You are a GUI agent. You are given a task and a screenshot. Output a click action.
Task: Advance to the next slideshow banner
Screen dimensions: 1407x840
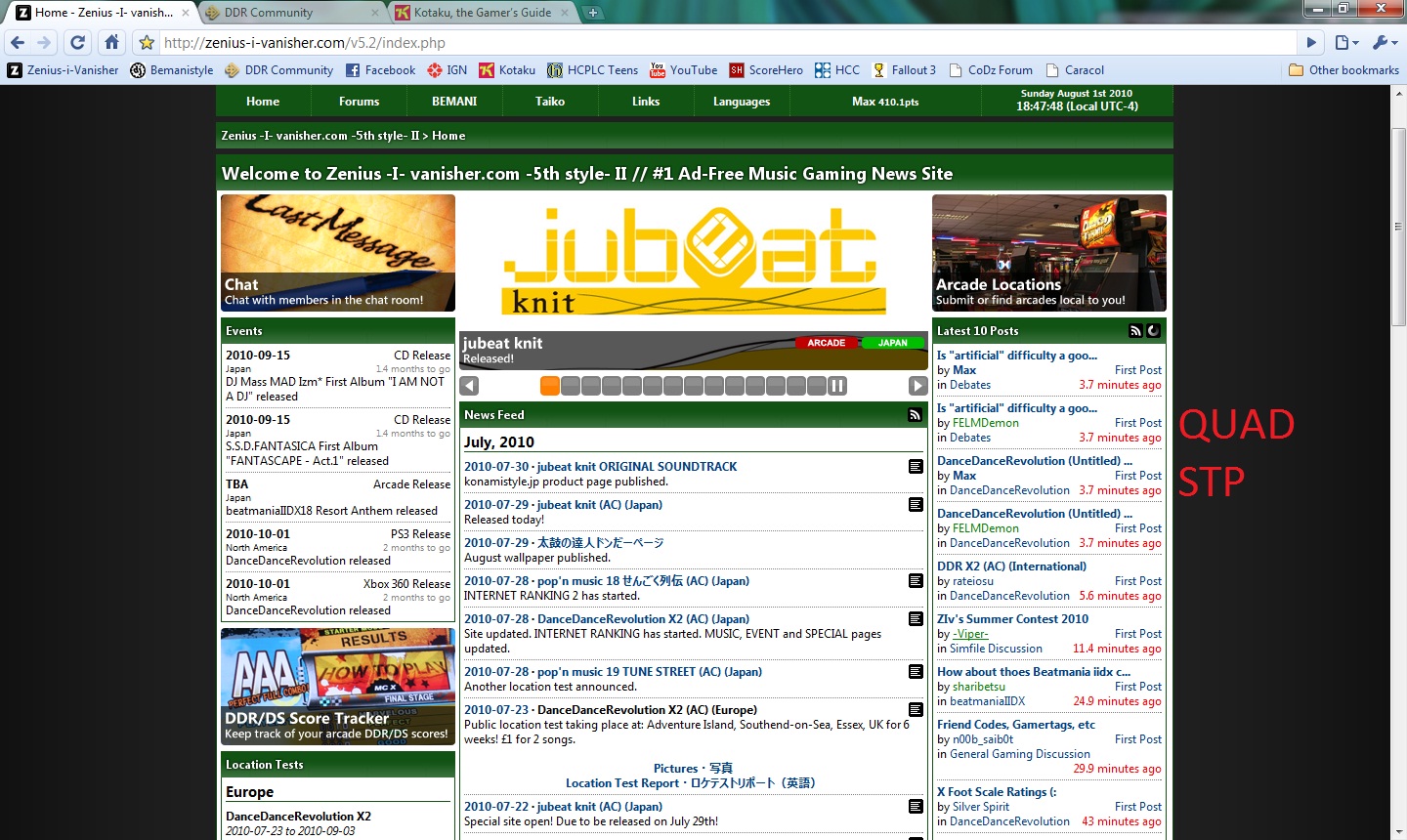[917, 386]
